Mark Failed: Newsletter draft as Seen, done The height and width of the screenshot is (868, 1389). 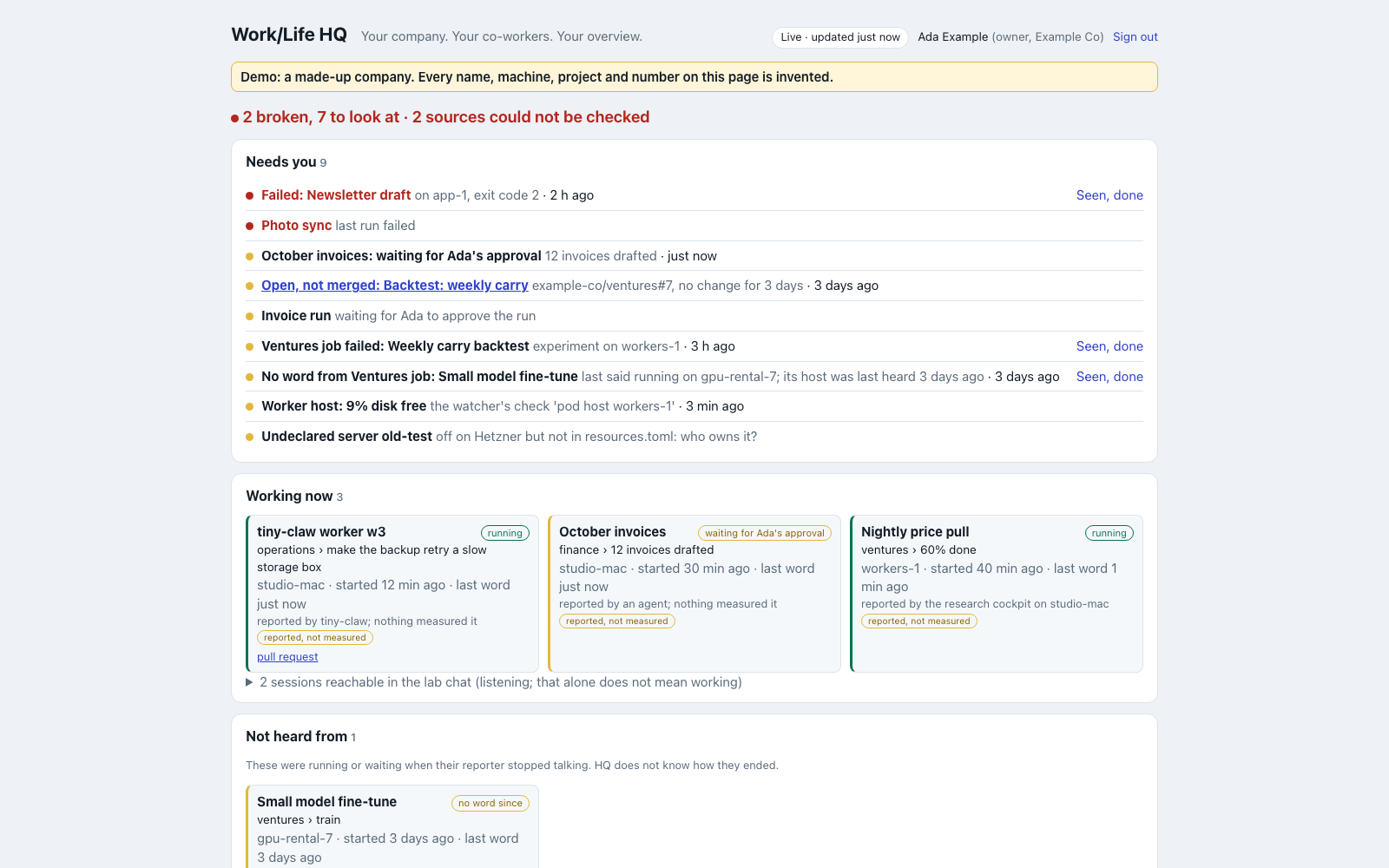[x=1109, y=195]
